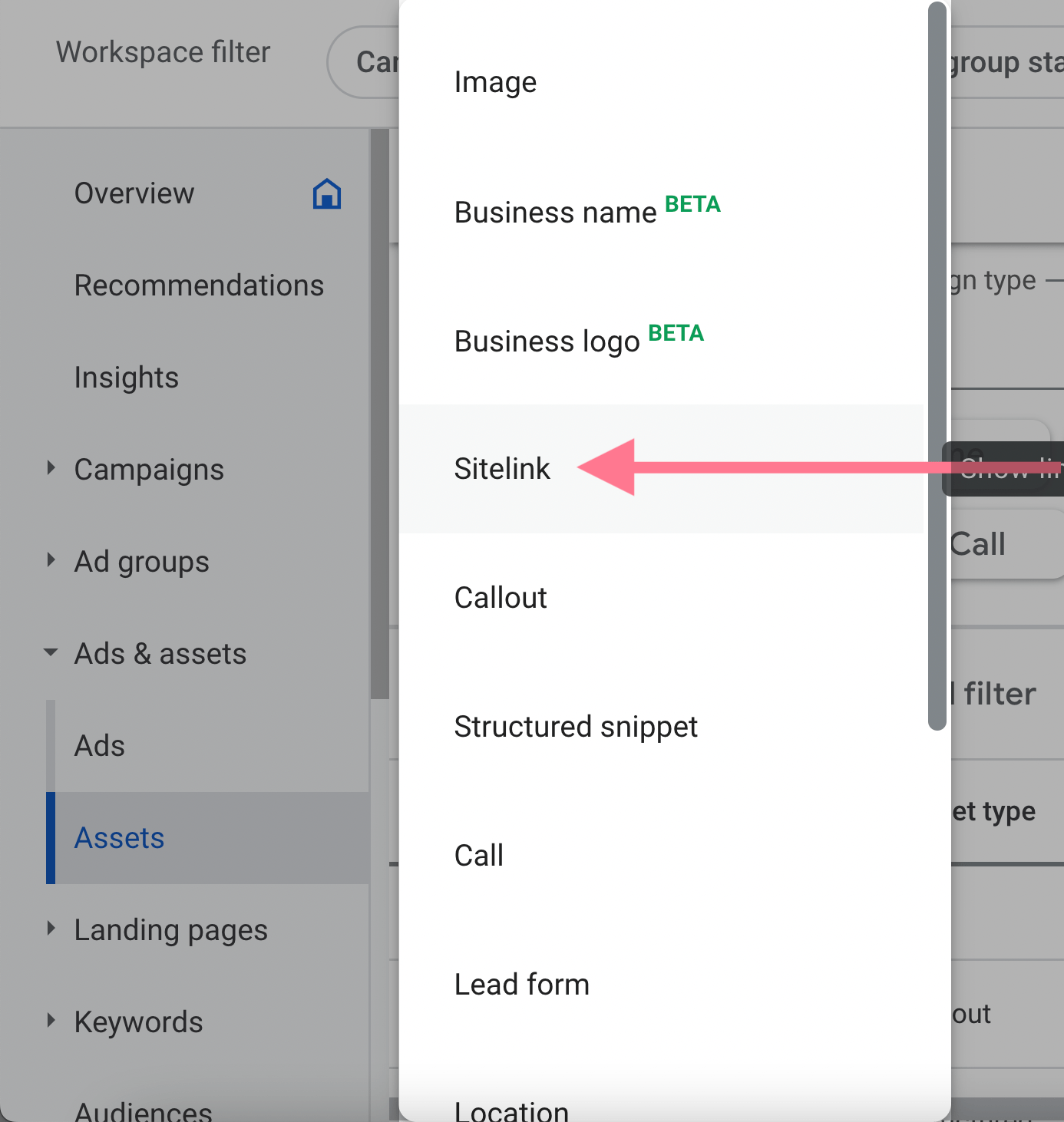
Task: Select Sitelink from the asset menu
Action: pos(502,469)
